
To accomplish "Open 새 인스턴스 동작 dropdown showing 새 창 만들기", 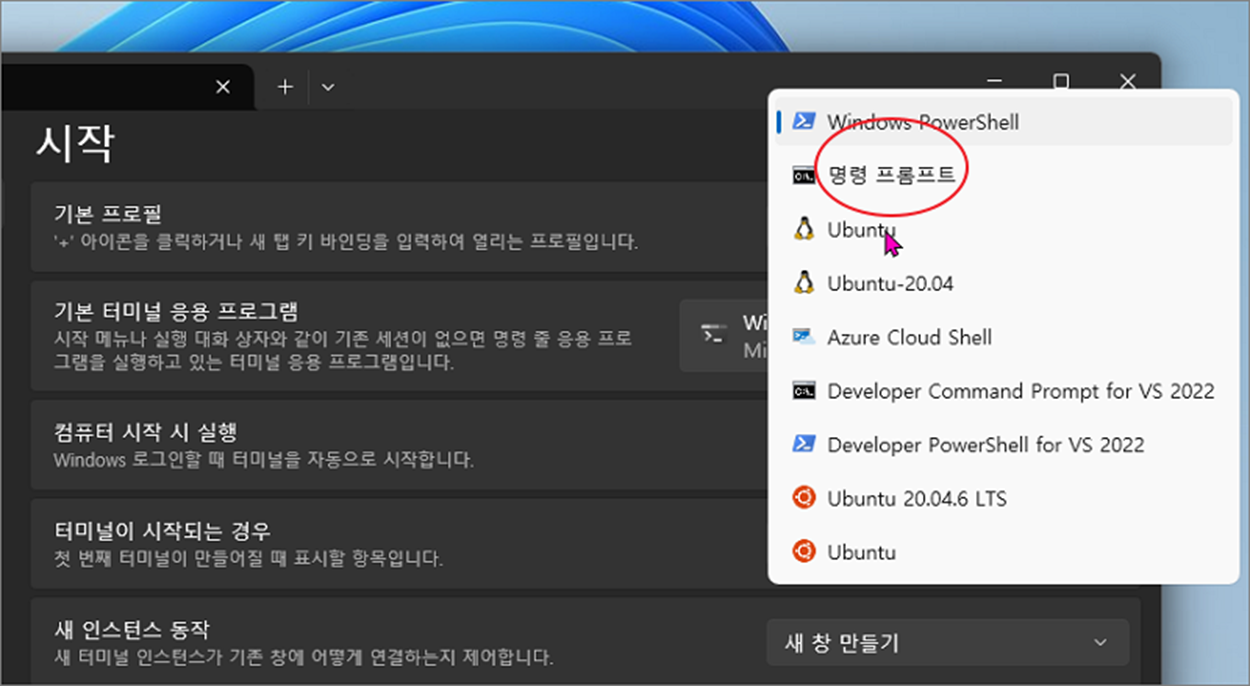I will click(x=947, y=642).
